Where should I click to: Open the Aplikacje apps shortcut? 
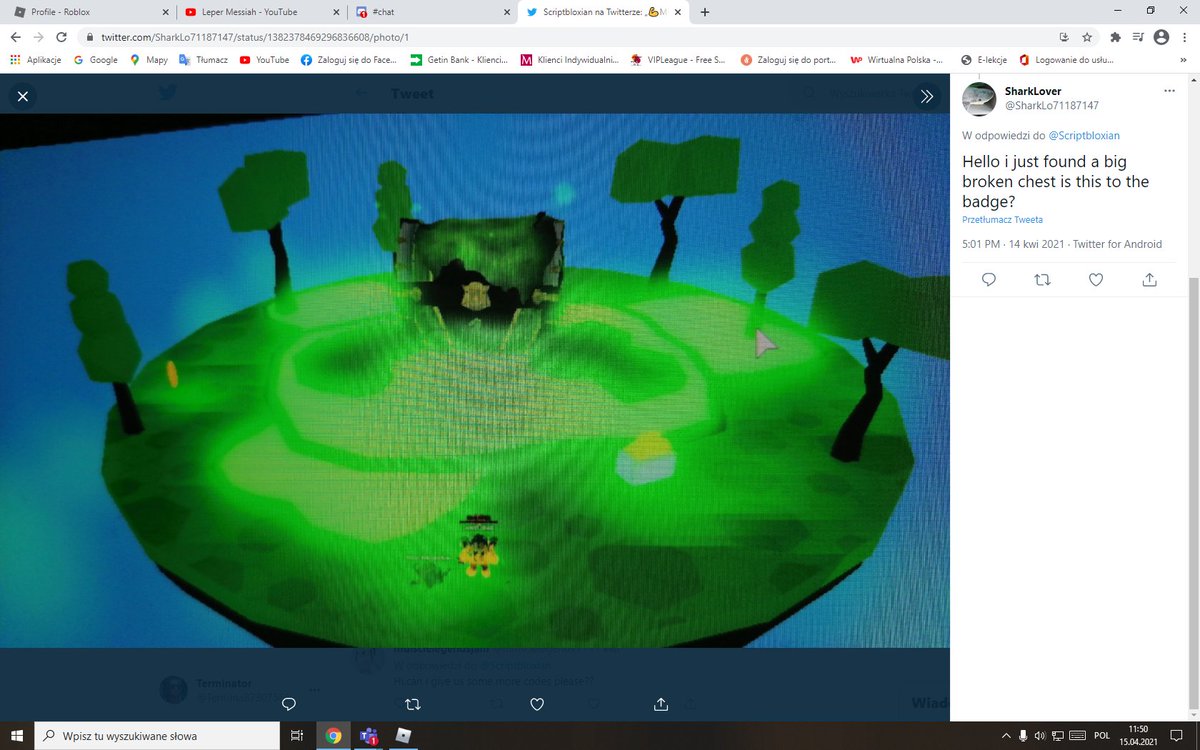click(x=36, y=60)
